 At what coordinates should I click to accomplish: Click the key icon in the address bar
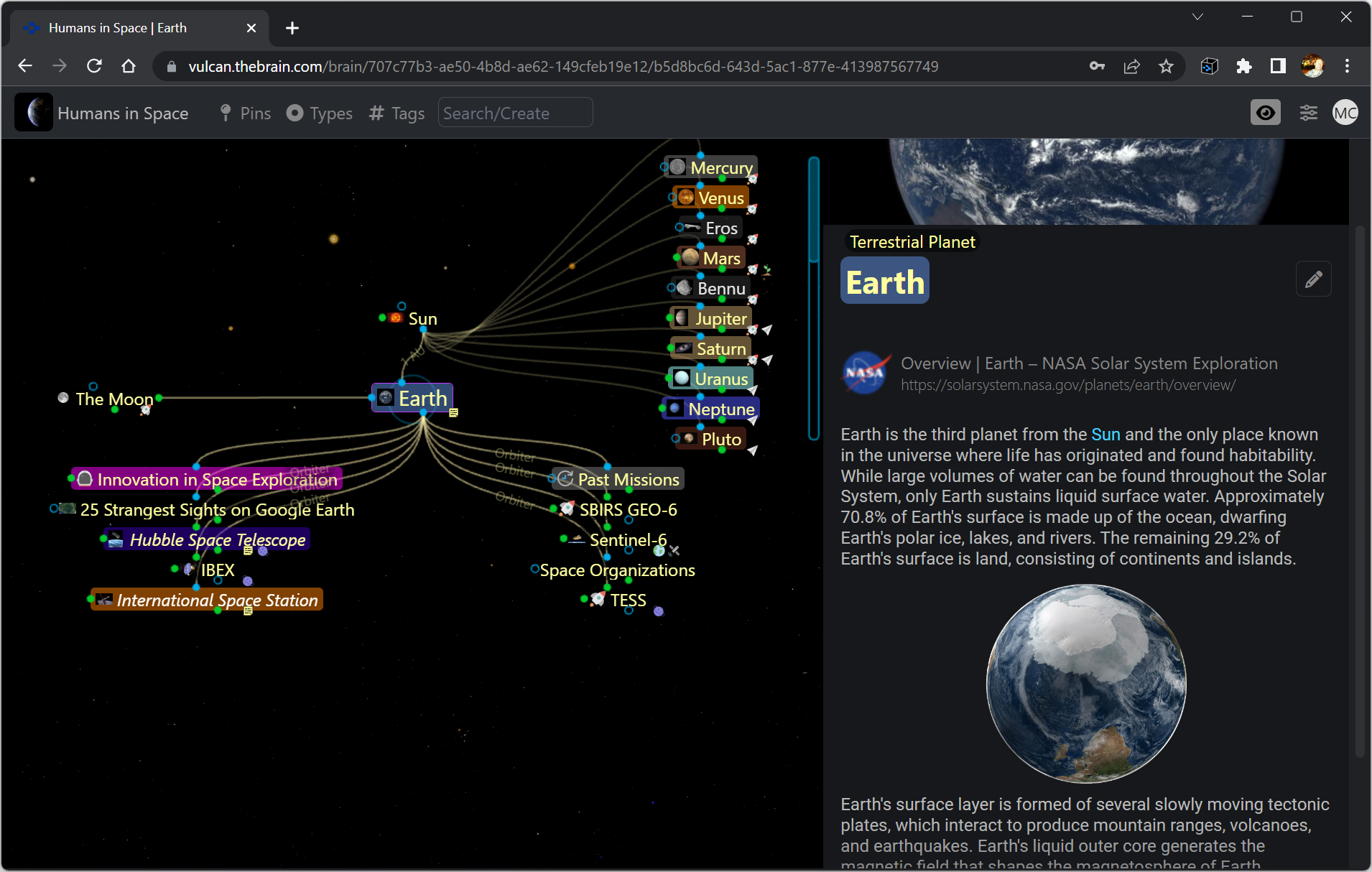[1096, 66]
